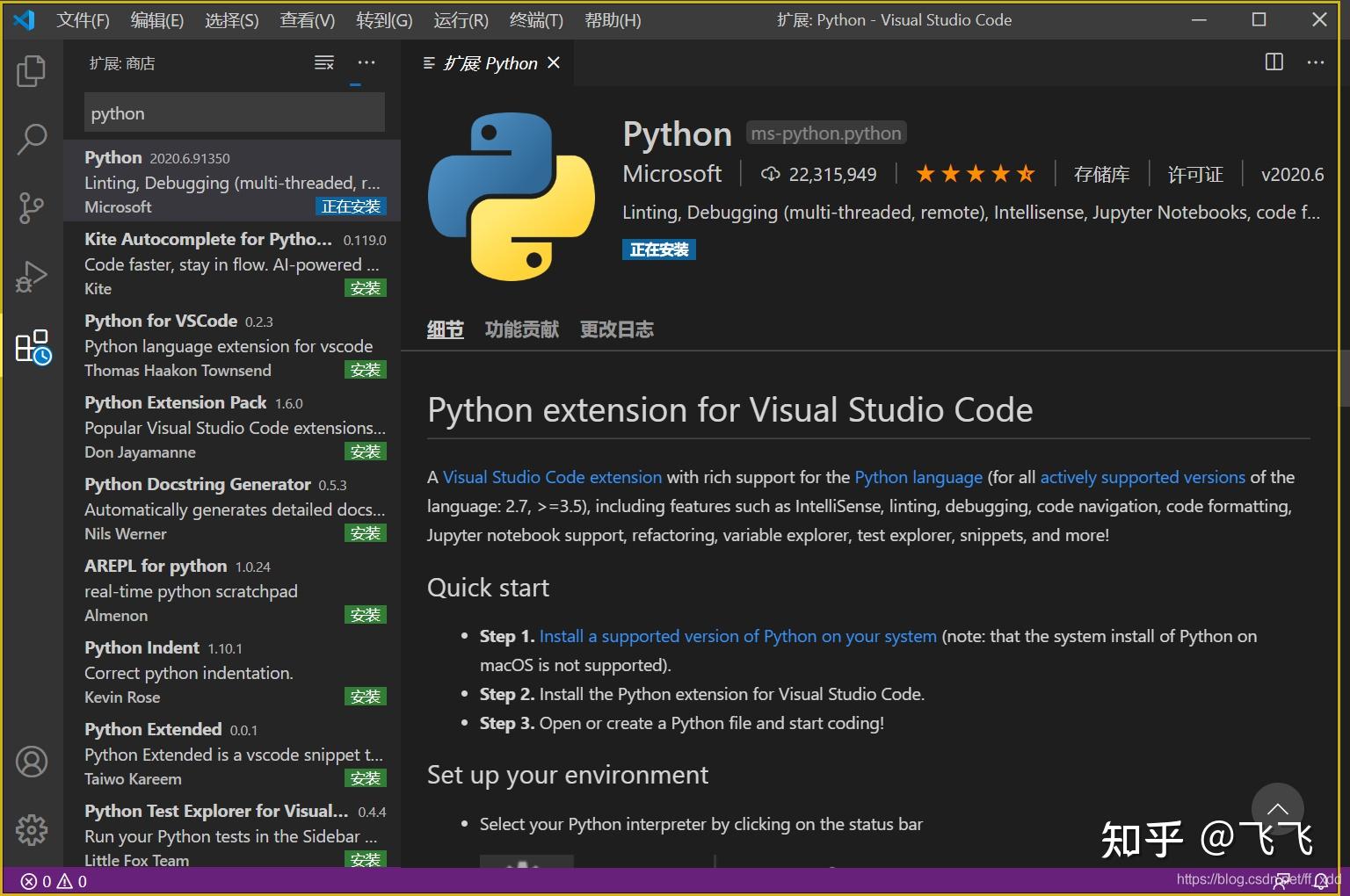
Task: Open the Explorer view in activity bar
Action: coord(32,70)
